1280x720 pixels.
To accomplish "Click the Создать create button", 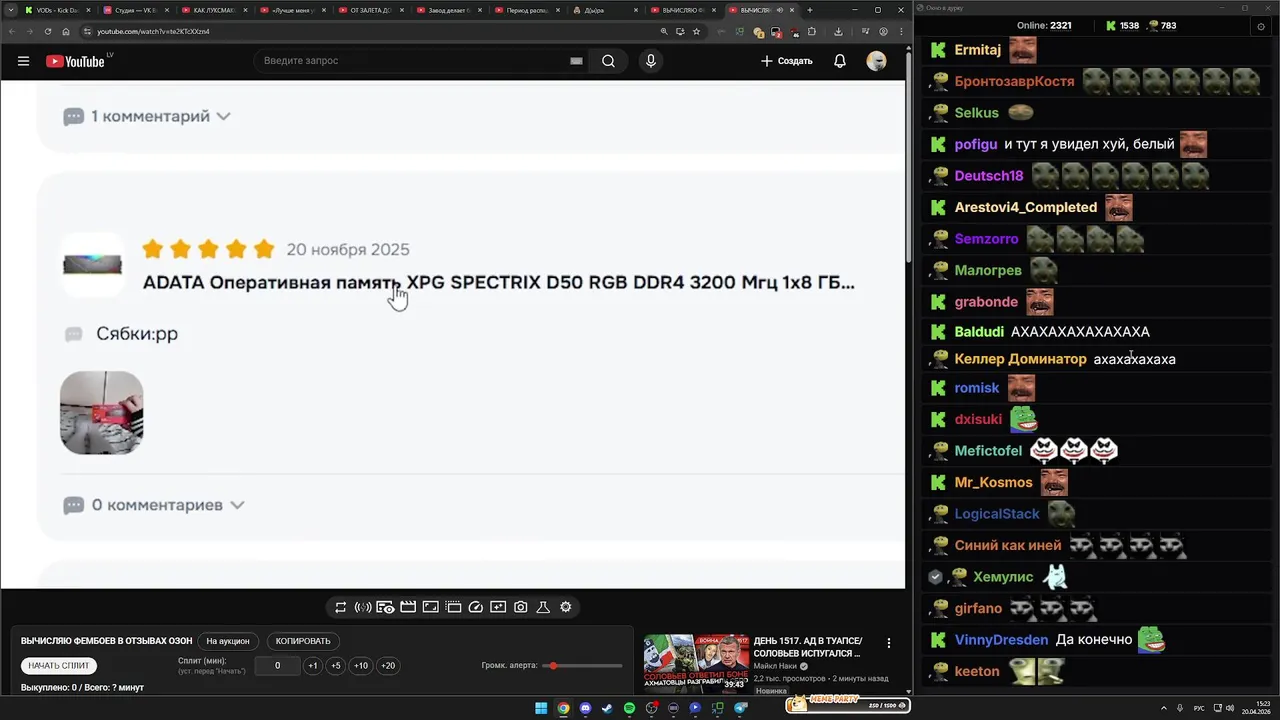I will [x=787, y=61].
